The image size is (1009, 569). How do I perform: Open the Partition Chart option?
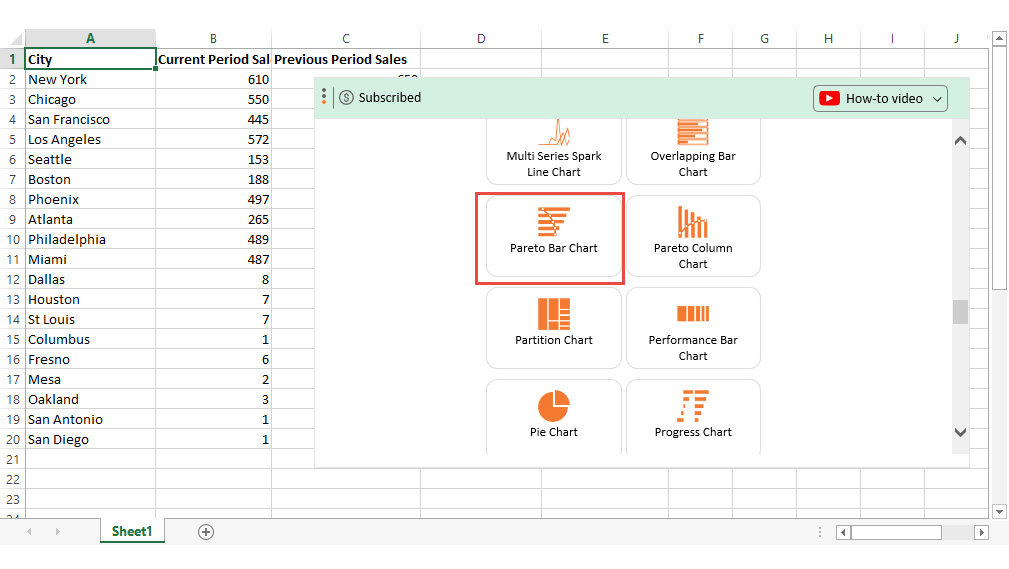pos(553,328)
